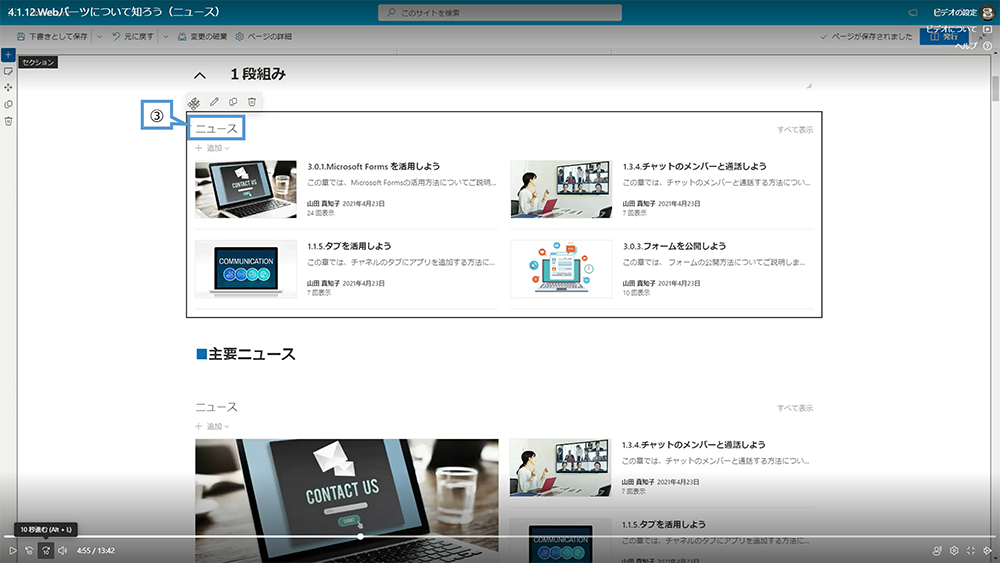This screenshot has height=563, width=1000.
Task: Open the ヘルプ help question icon
Action: 987,46
